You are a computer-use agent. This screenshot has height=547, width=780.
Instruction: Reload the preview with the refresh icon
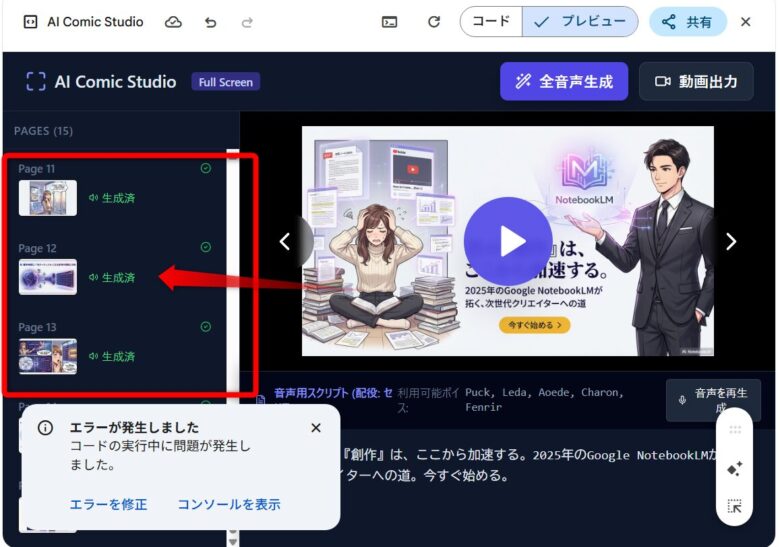click(x=434, y=22)
